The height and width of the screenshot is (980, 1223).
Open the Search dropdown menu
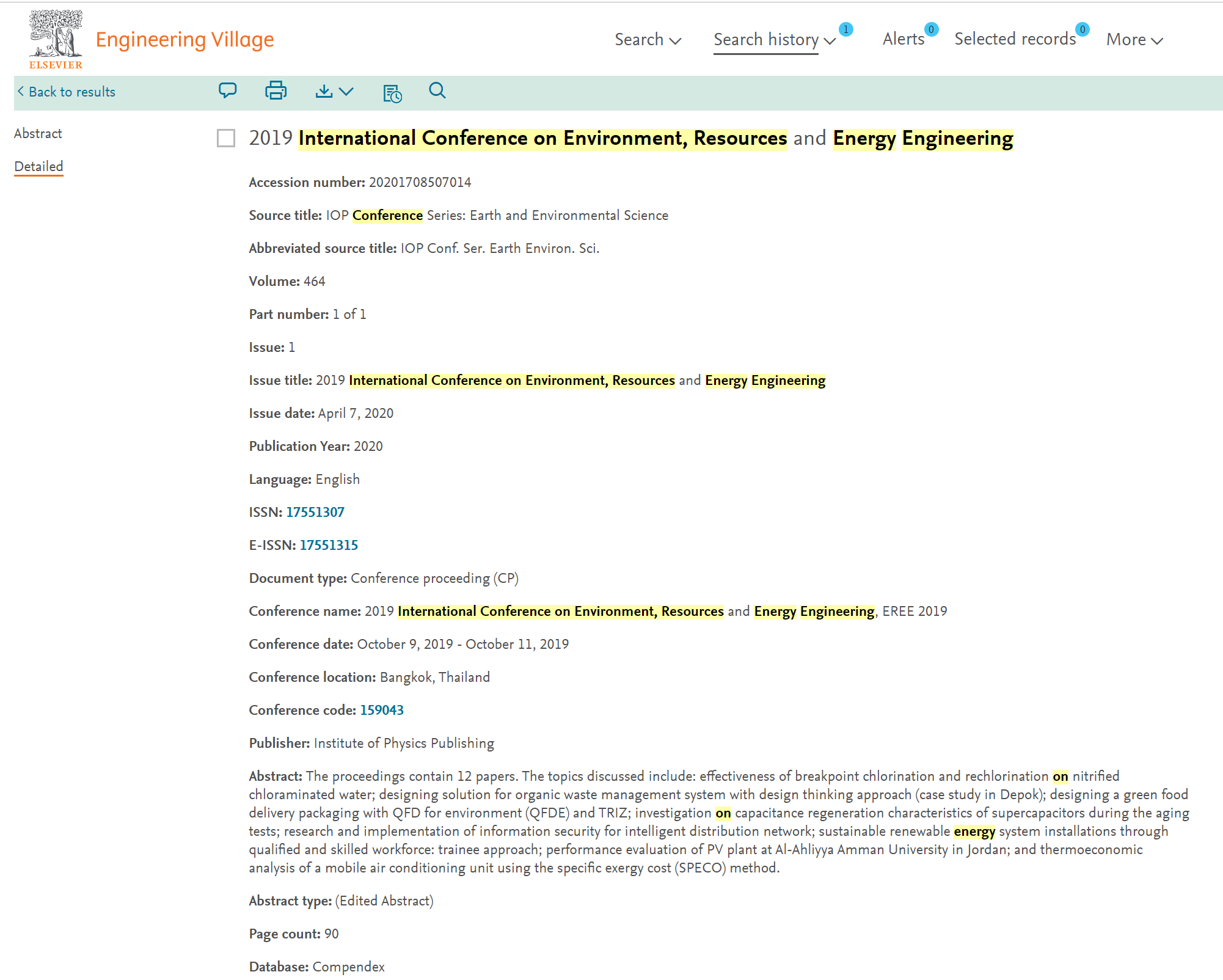tap(648, 40)
